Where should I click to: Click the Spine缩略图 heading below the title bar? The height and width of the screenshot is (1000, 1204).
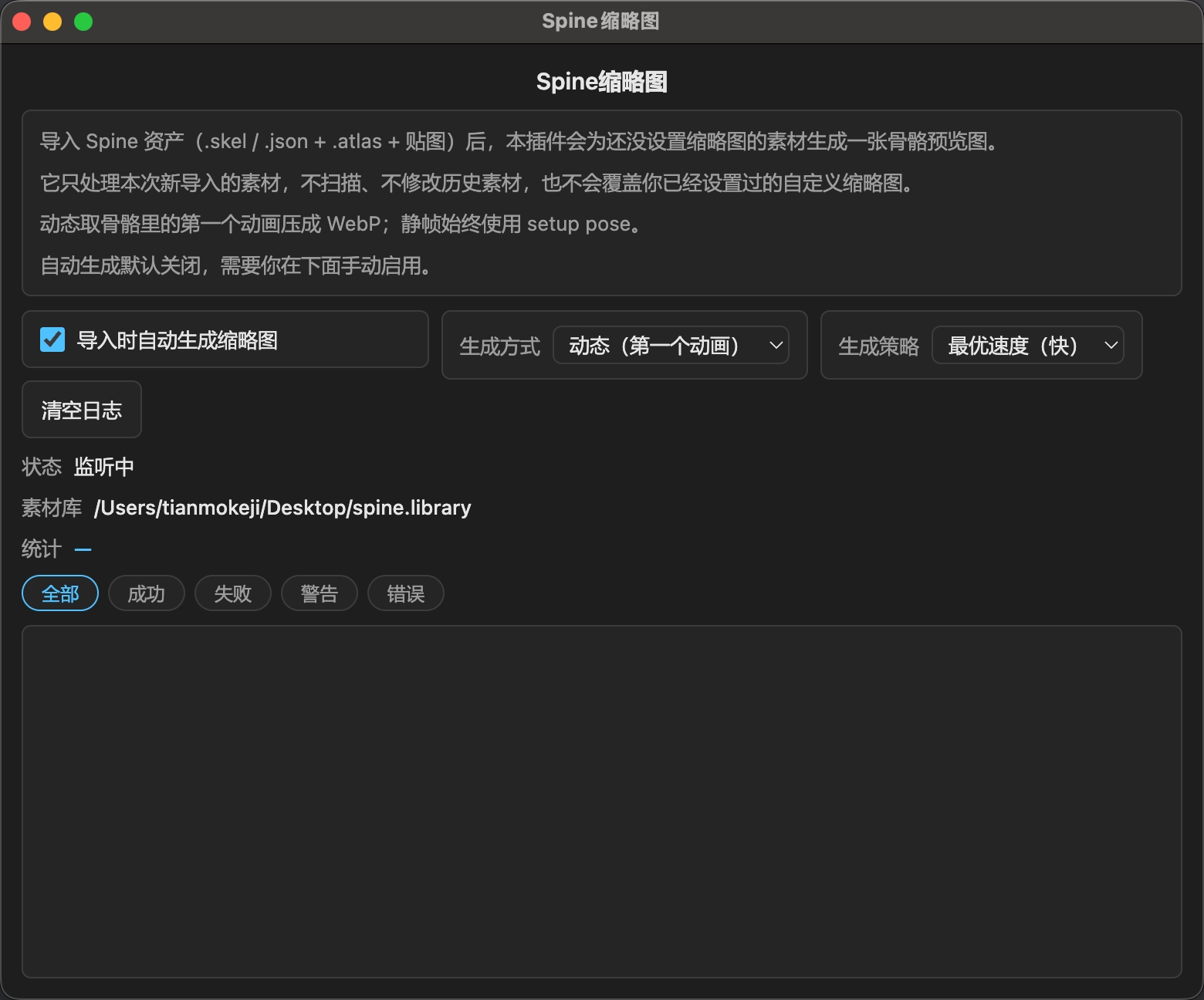tap(602, 82)
